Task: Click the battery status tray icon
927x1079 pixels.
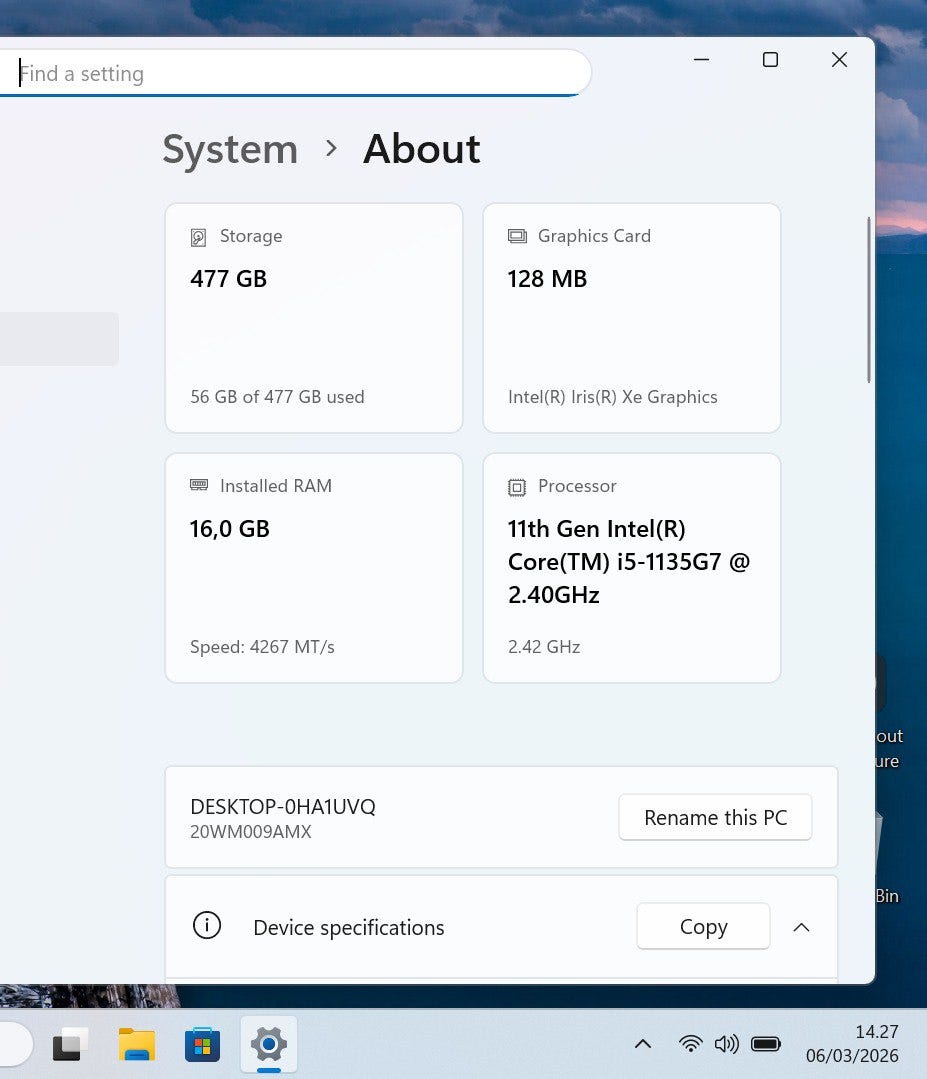Action: point(766,1044)
